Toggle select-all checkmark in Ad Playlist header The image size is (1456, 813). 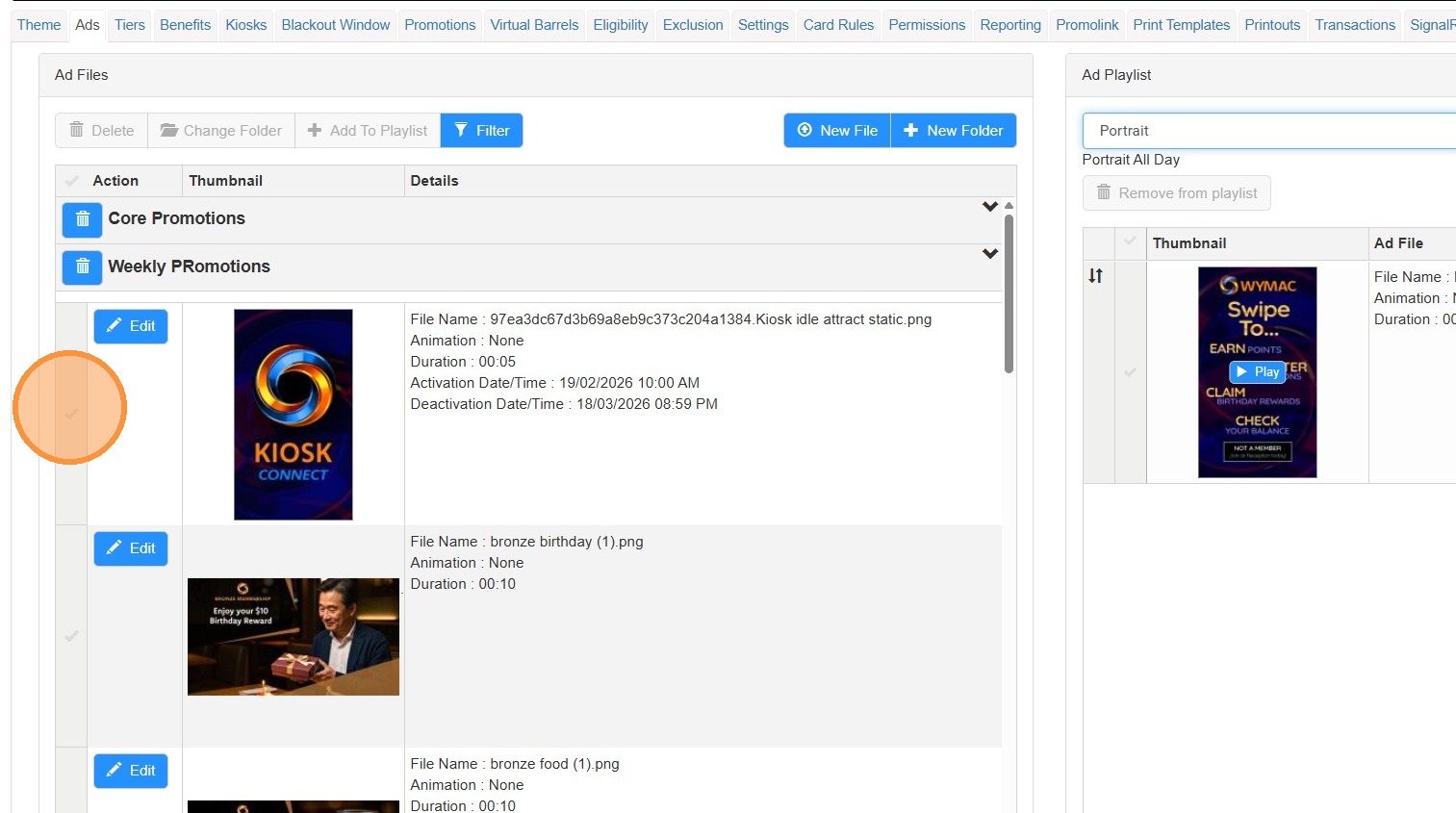pyautogui.click(x=1131, y=242)
